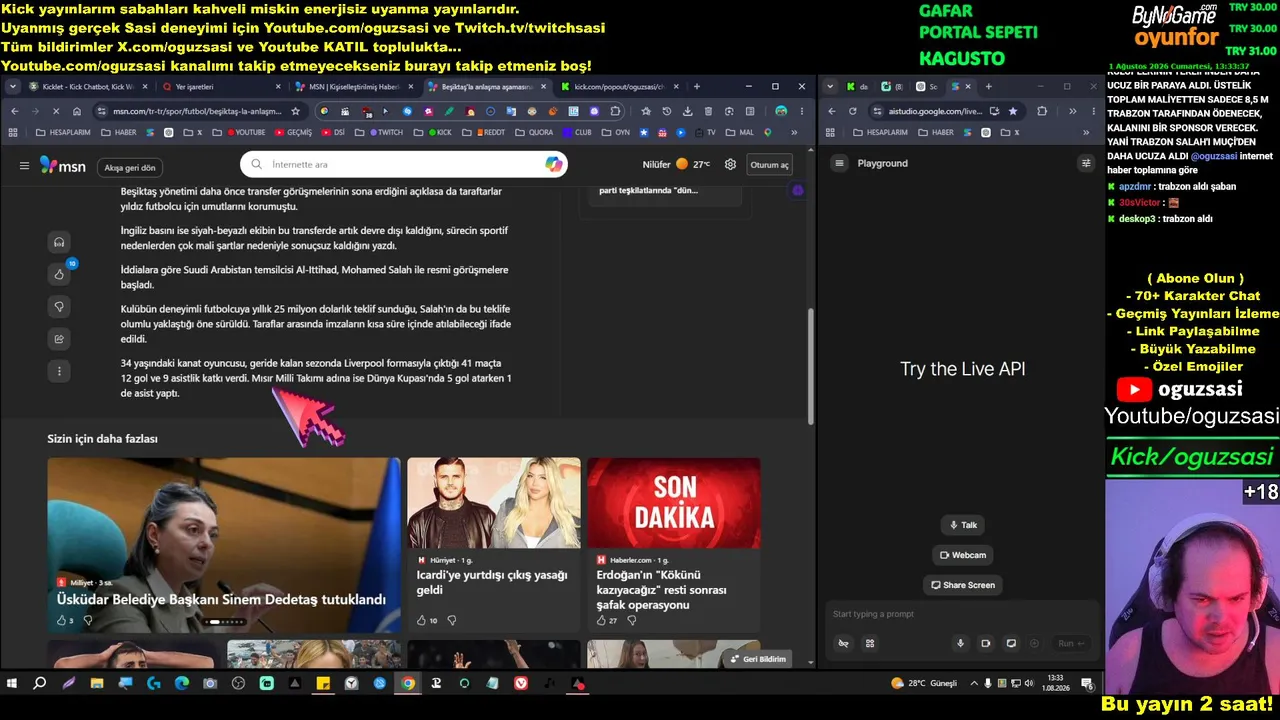
Task: Listen to the article with headphones icon
Action: 59,242
